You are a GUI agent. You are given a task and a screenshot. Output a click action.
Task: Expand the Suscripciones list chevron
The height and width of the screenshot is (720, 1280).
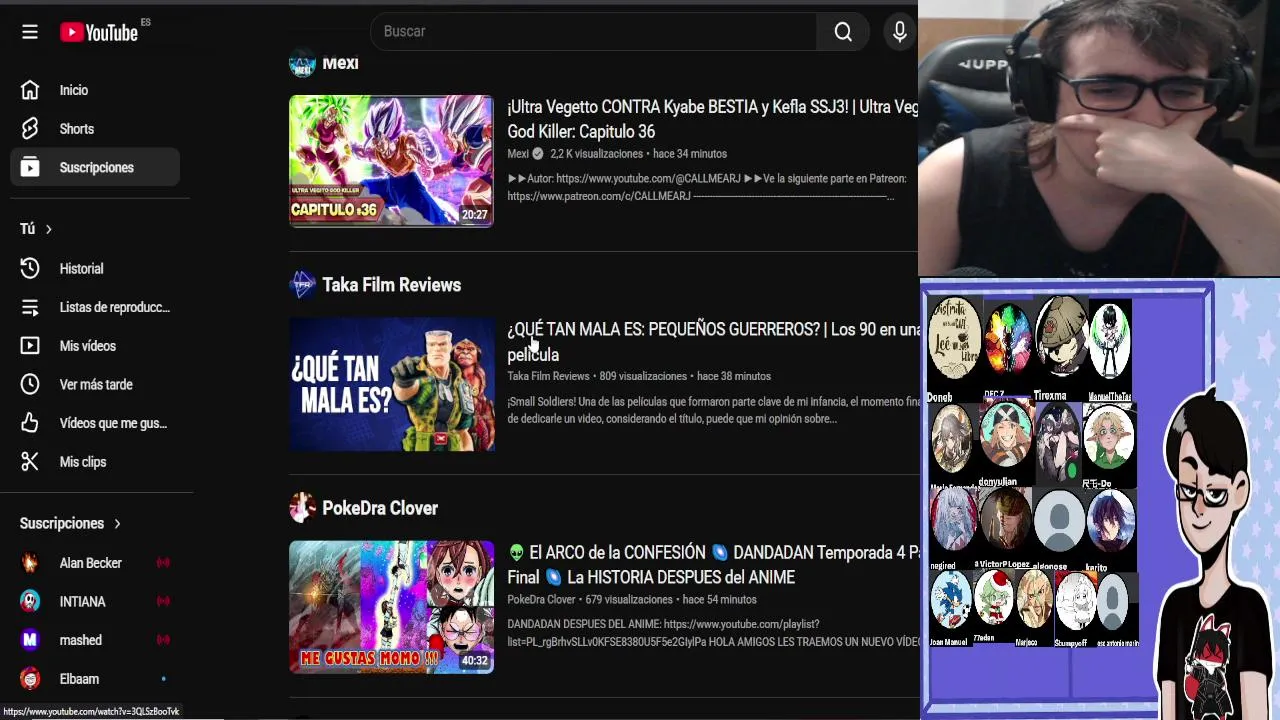click(117, 524)
